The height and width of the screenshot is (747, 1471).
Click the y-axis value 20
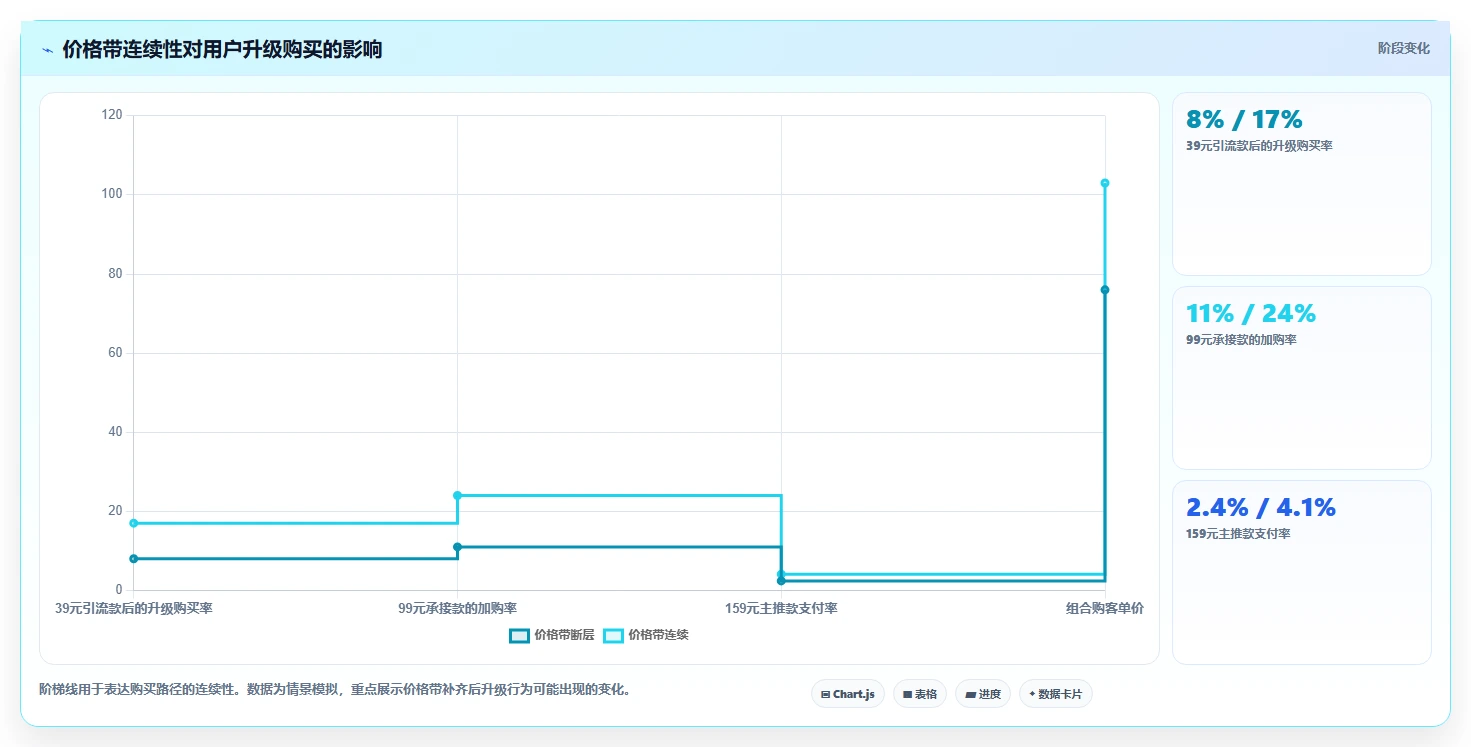[x=115, y=511]
